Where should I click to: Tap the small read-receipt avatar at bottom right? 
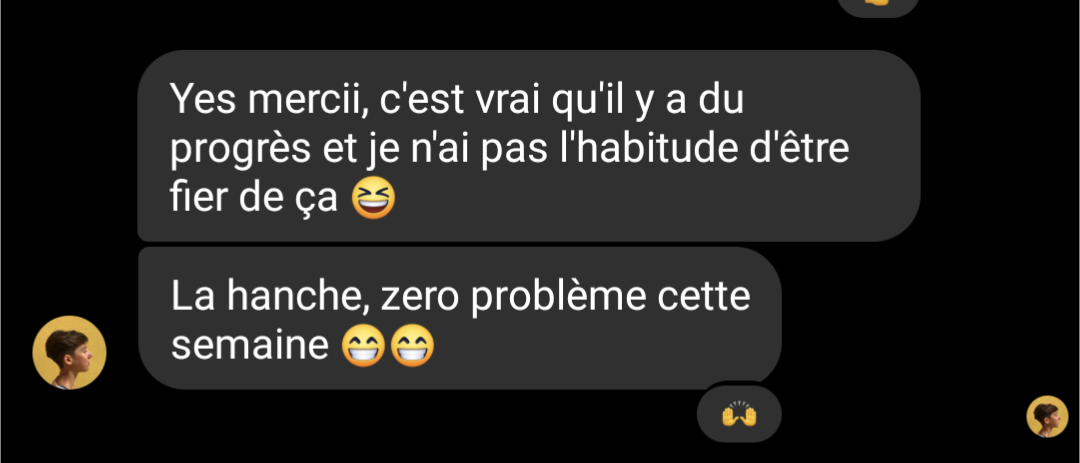tap(1047, 416)
